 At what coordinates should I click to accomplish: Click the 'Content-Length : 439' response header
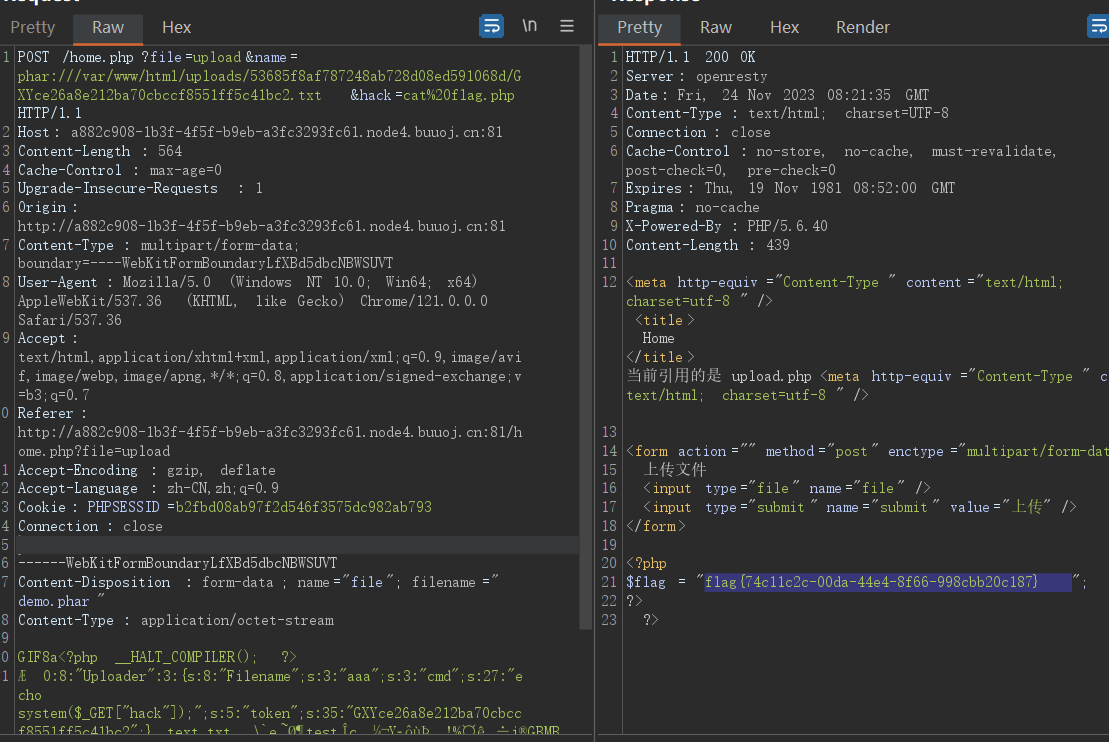tap(707, 245)
